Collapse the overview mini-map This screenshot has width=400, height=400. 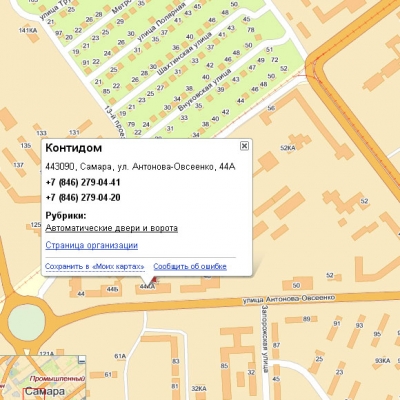coord(82,359)
